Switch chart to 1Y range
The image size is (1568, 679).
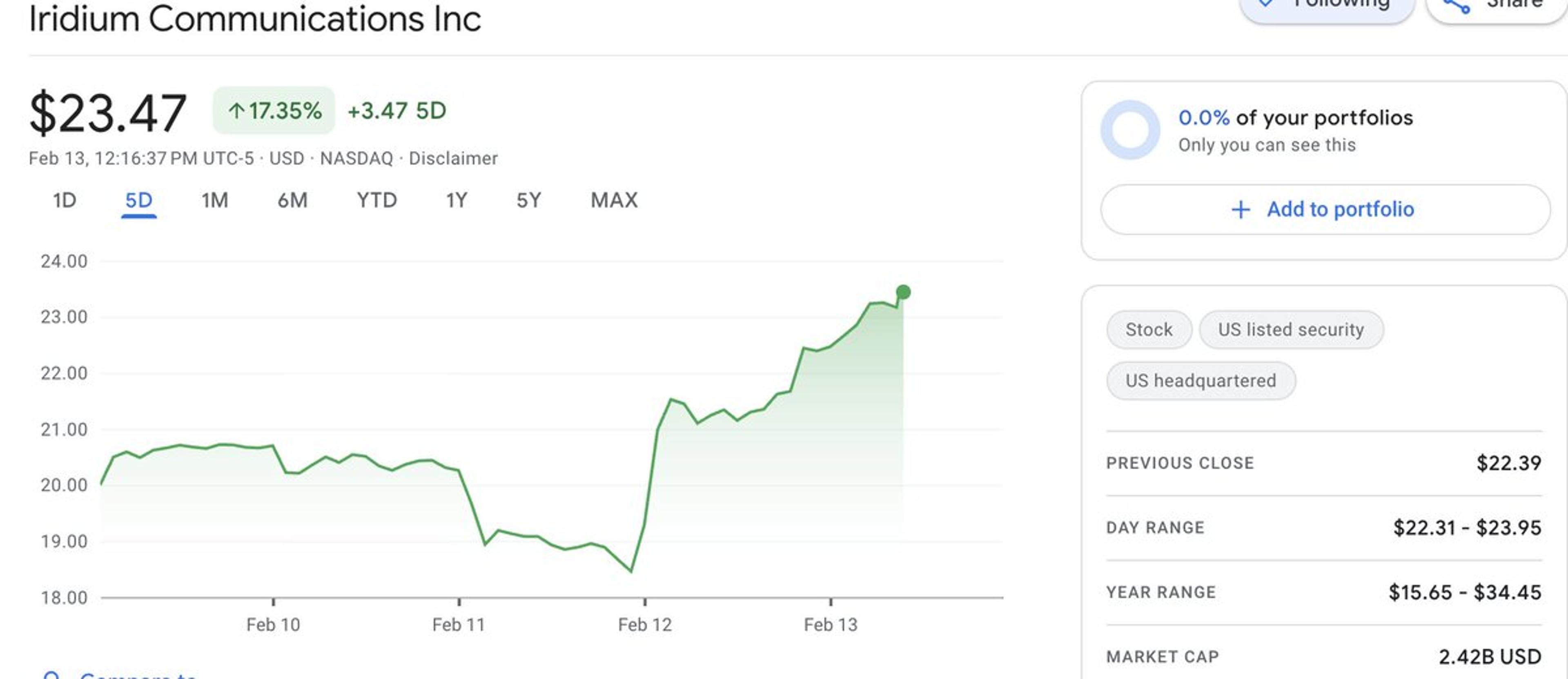tap(457, 200)
